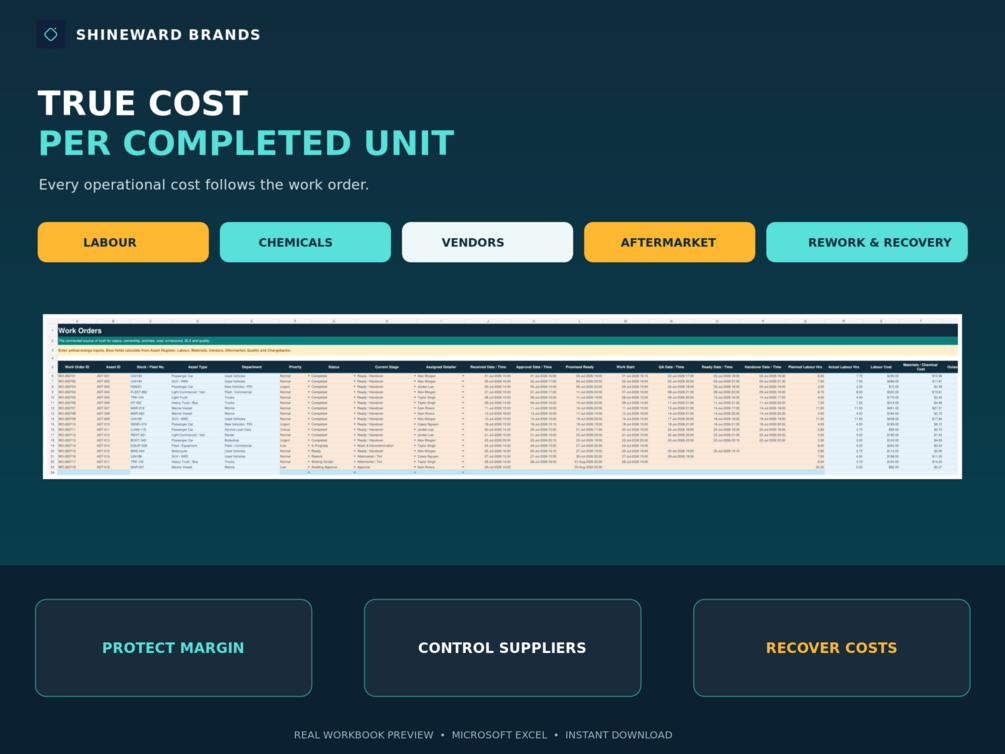Click the Shineward Brands logo icon

(x=51, y=35)
